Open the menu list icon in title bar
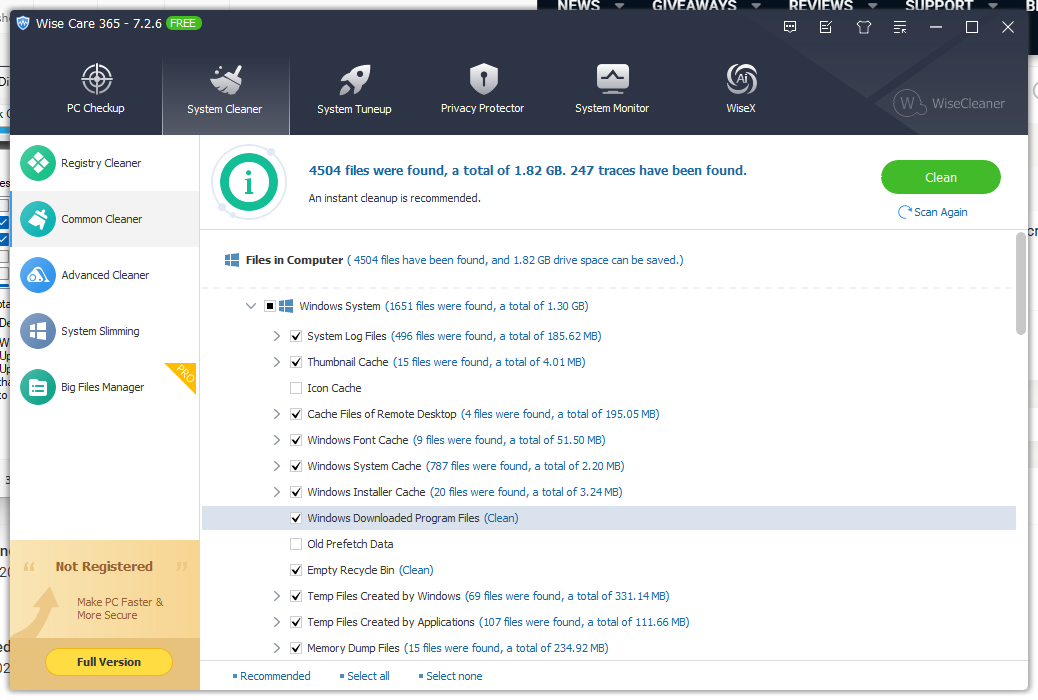The width and height of the screenshot is (1038, 700). tap(900, 27)
